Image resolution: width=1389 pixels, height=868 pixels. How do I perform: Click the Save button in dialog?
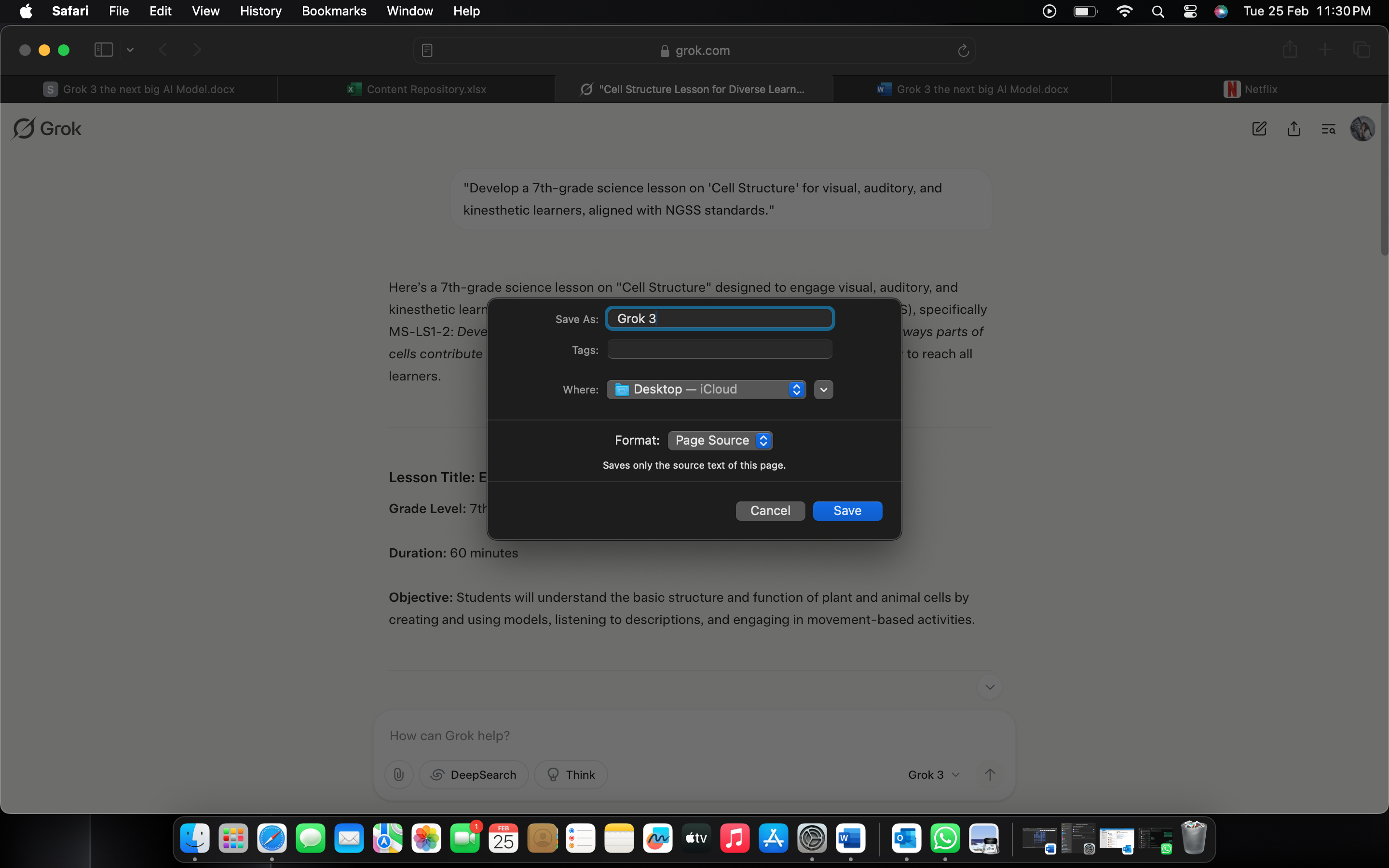847,510
